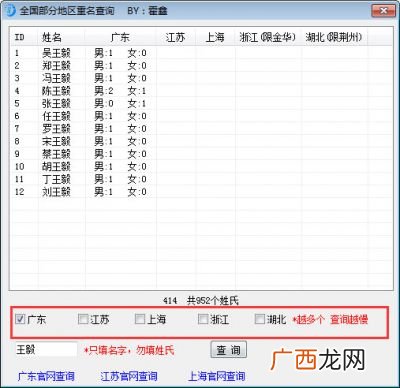Click the 江苏 column header
This screenshot has width=400, height=388.
[176, 37]
